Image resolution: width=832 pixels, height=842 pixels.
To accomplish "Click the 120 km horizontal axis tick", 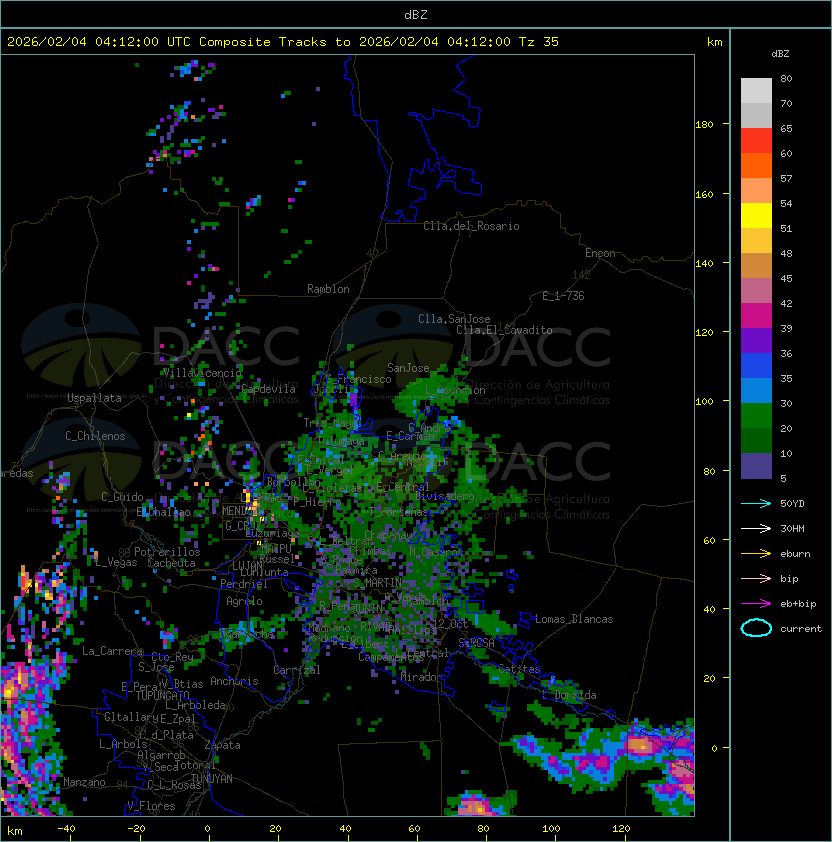I will pyautogui.click(x=621, y=829).
